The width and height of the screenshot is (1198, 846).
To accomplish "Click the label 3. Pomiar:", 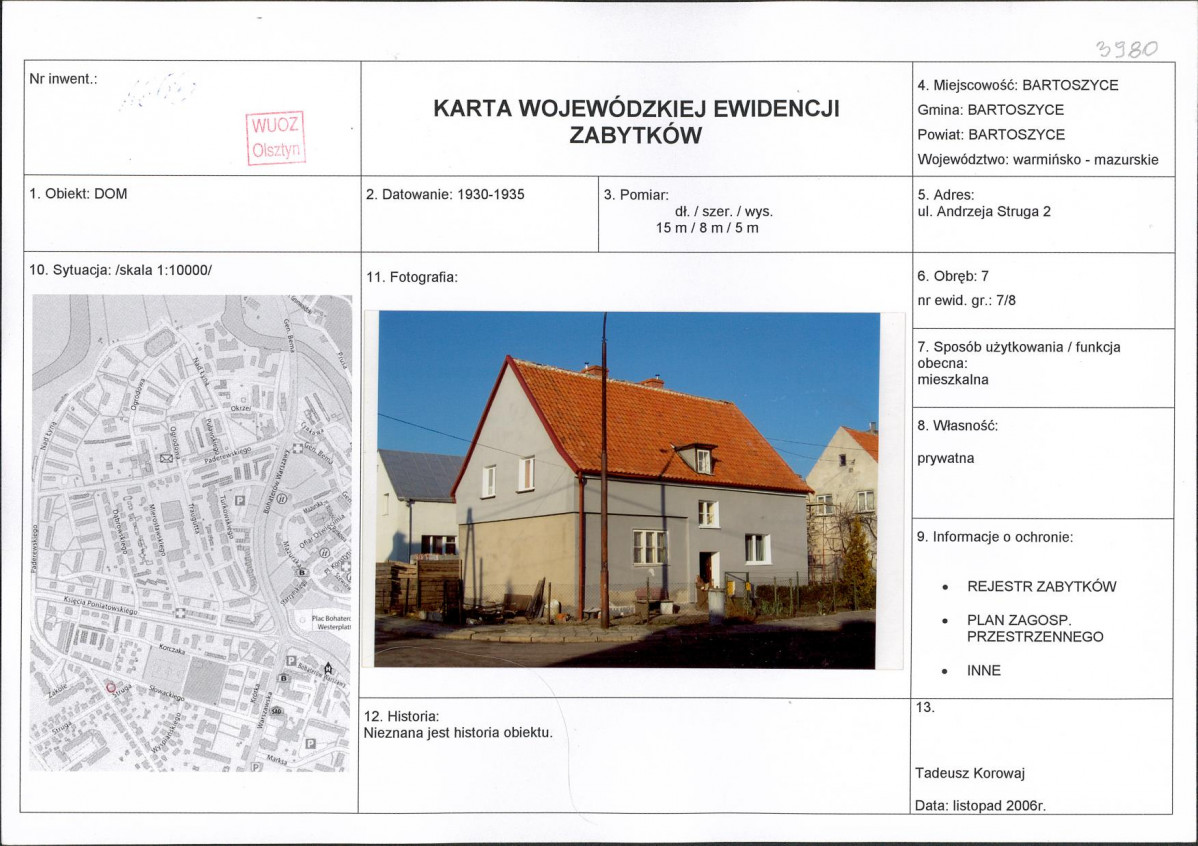I will point(636,195).
